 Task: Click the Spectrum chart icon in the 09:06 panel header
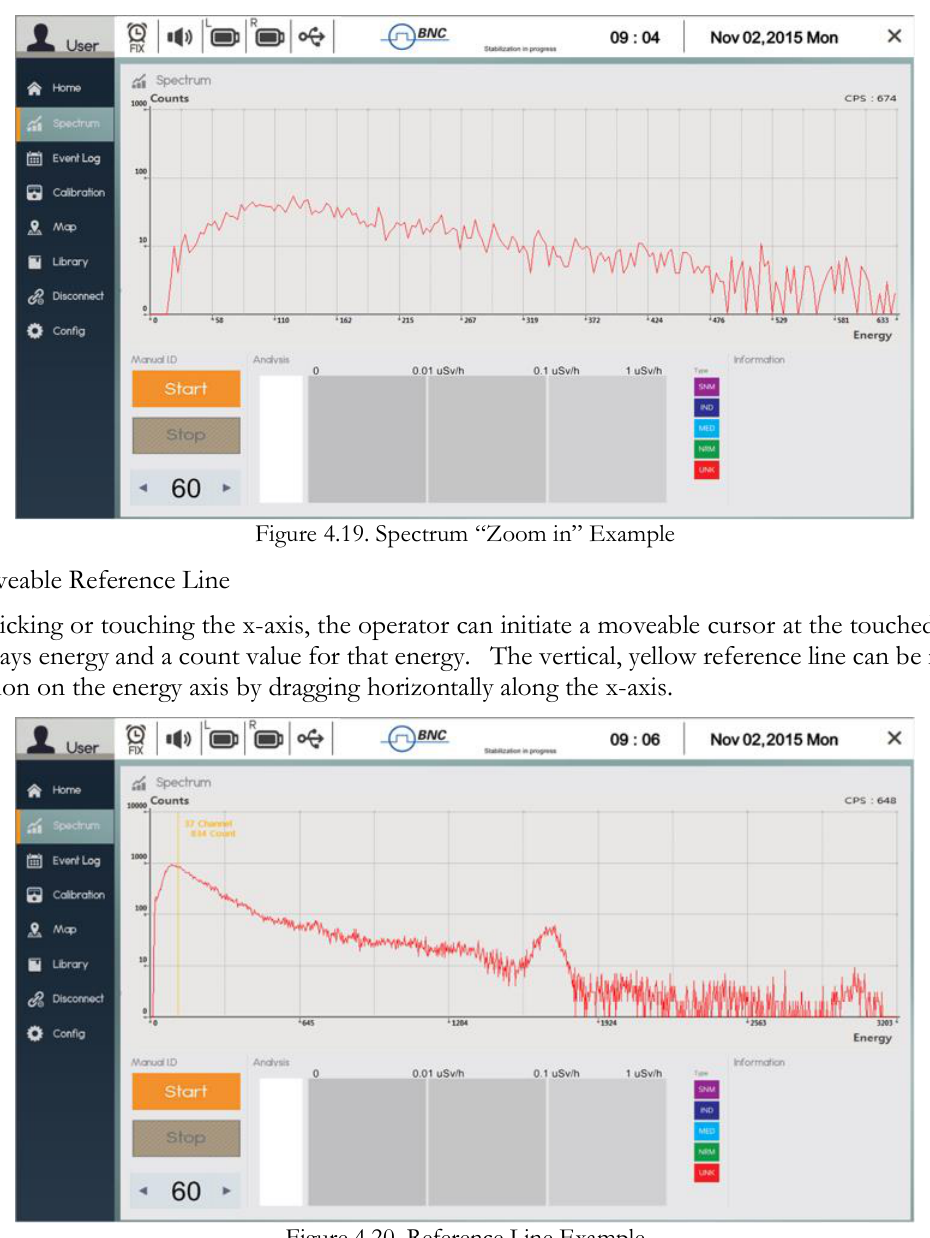[x=139, y=782]
